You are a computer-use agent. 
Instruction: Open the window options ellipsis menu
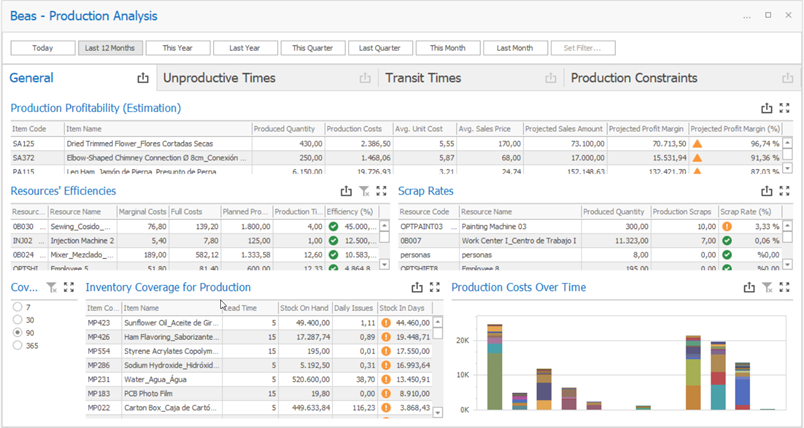(745, 16)
